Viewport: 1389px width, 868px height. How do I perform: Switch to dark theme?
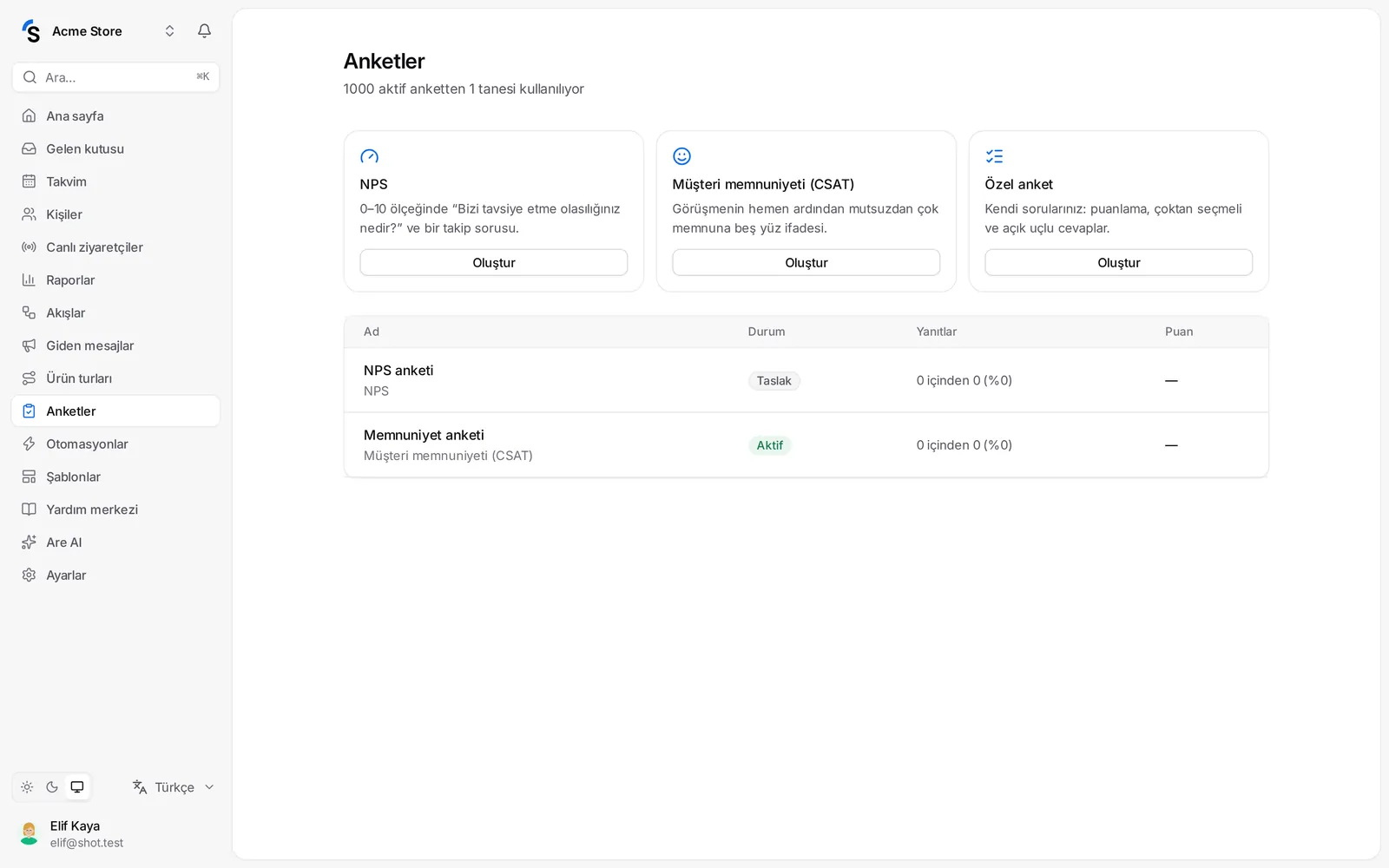click(x=52, y=787)
